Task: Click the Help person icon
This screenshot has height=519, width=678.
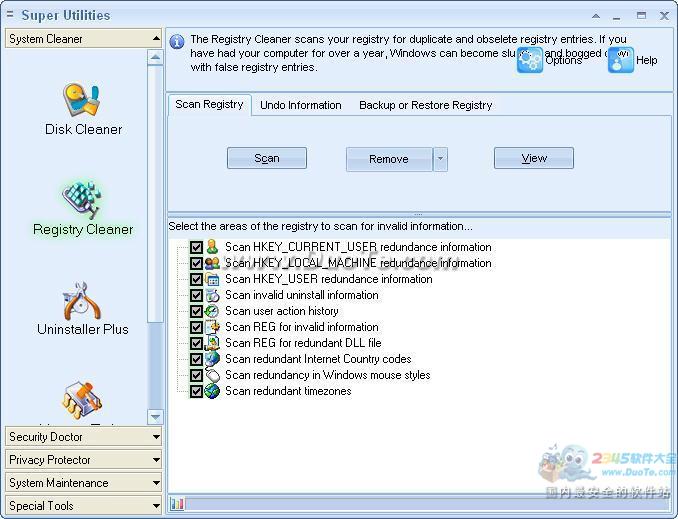Action: point(620,60)
